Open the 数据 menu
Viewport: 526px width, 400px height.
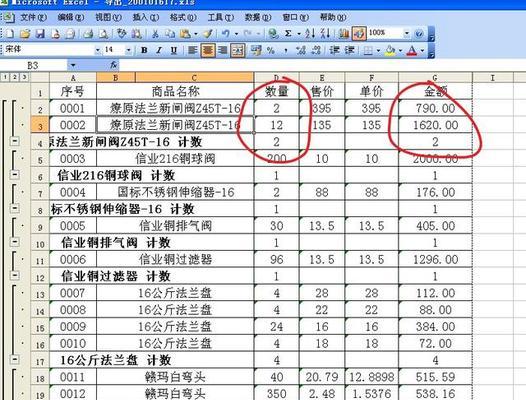pyautogui.click(x=258, y=17)
